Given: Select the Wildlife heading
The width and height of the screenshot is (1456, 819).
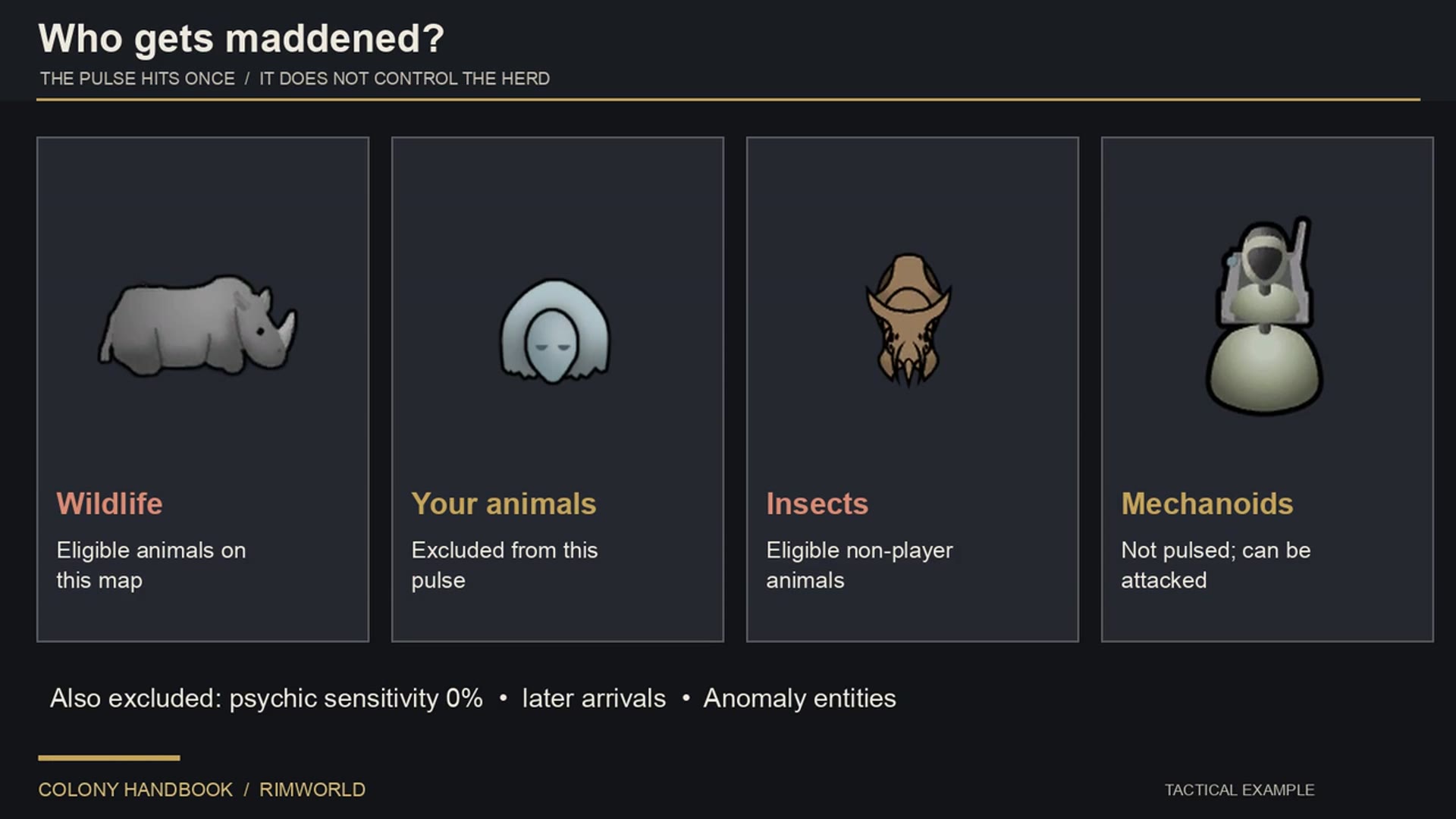Looking at the screenshot, I should point(109,504).
